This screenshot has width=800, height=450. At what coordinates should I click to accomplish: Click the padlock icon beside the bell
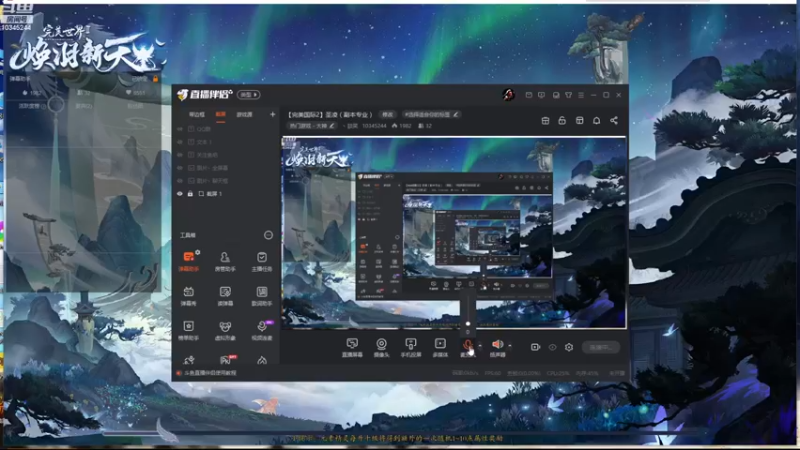pos(562,120)
